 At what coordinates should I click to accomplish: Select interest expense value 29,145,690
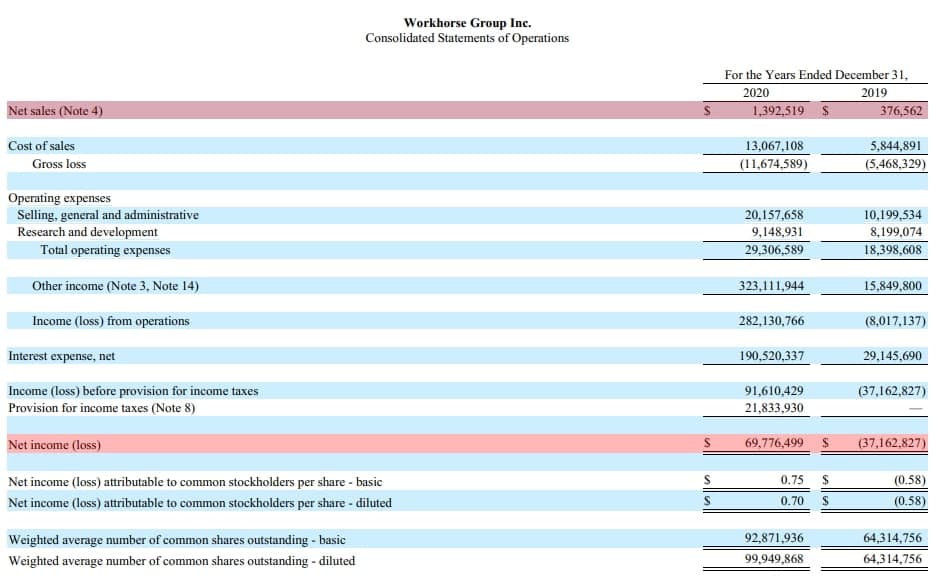point(893,356)
